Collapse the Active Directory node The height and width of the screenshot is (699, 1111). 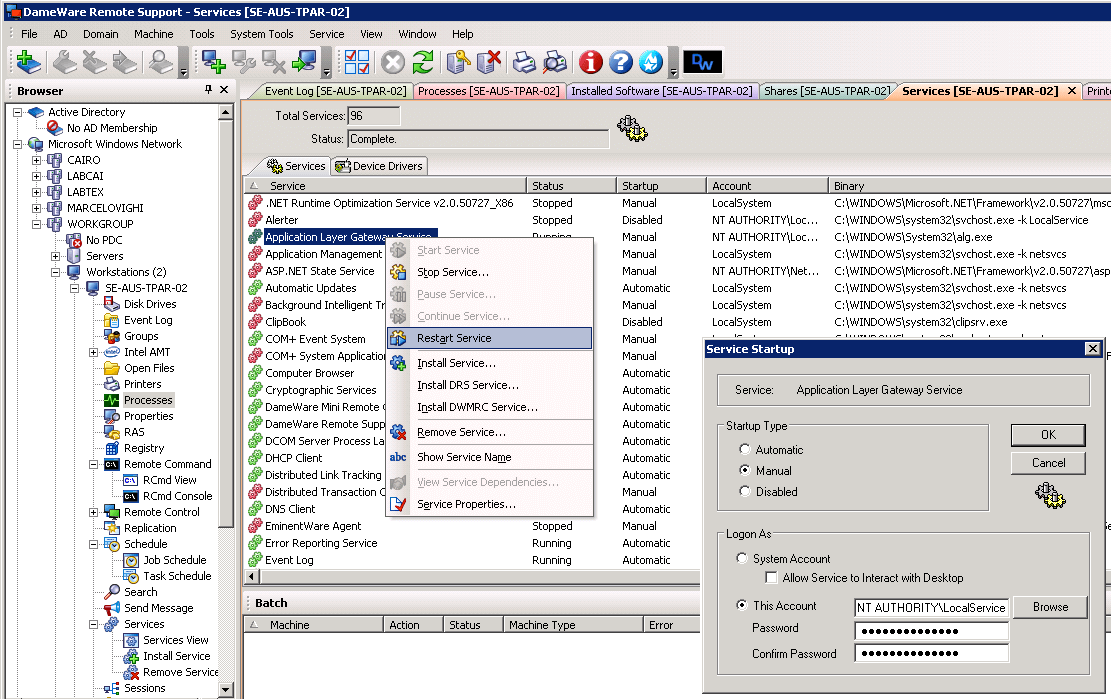pos(17,112)
